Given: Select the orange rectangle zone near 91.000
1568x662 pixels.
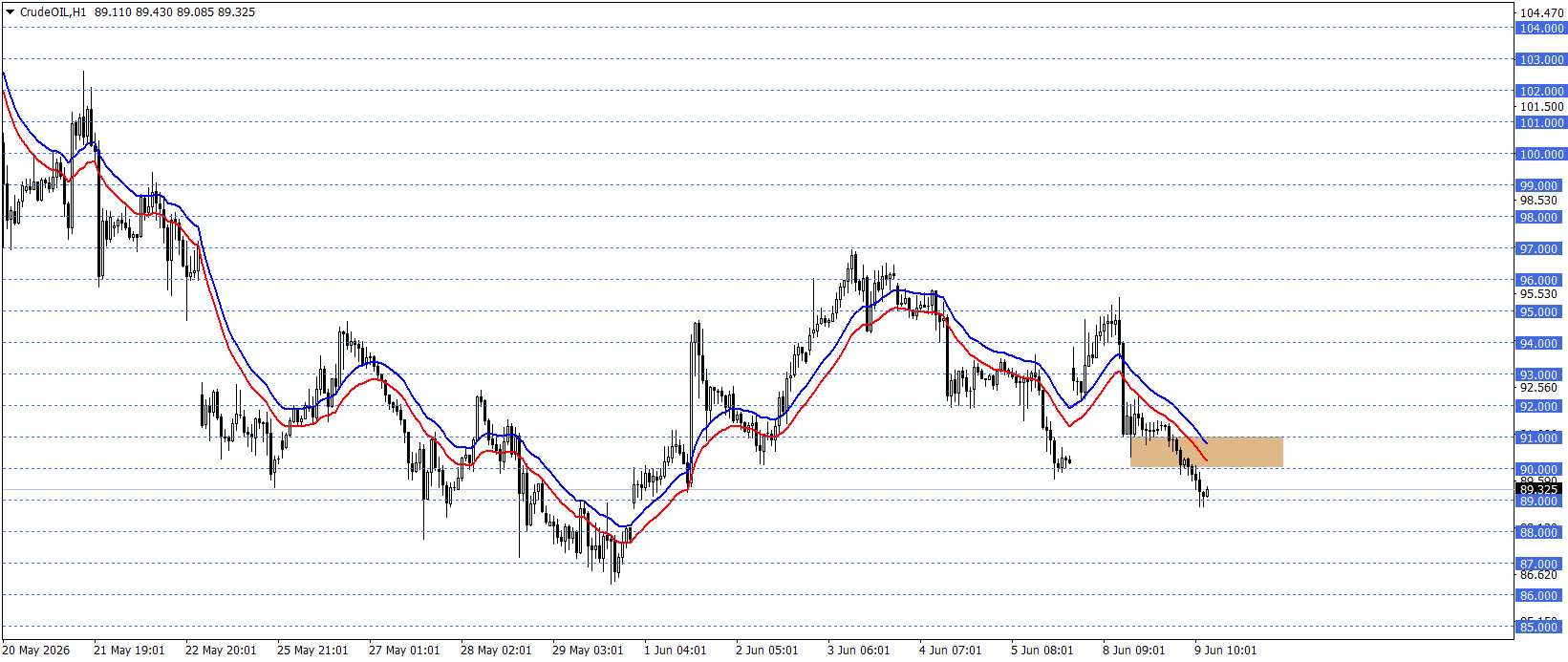Looking at the screenshot, I should tap(1206, 452).
